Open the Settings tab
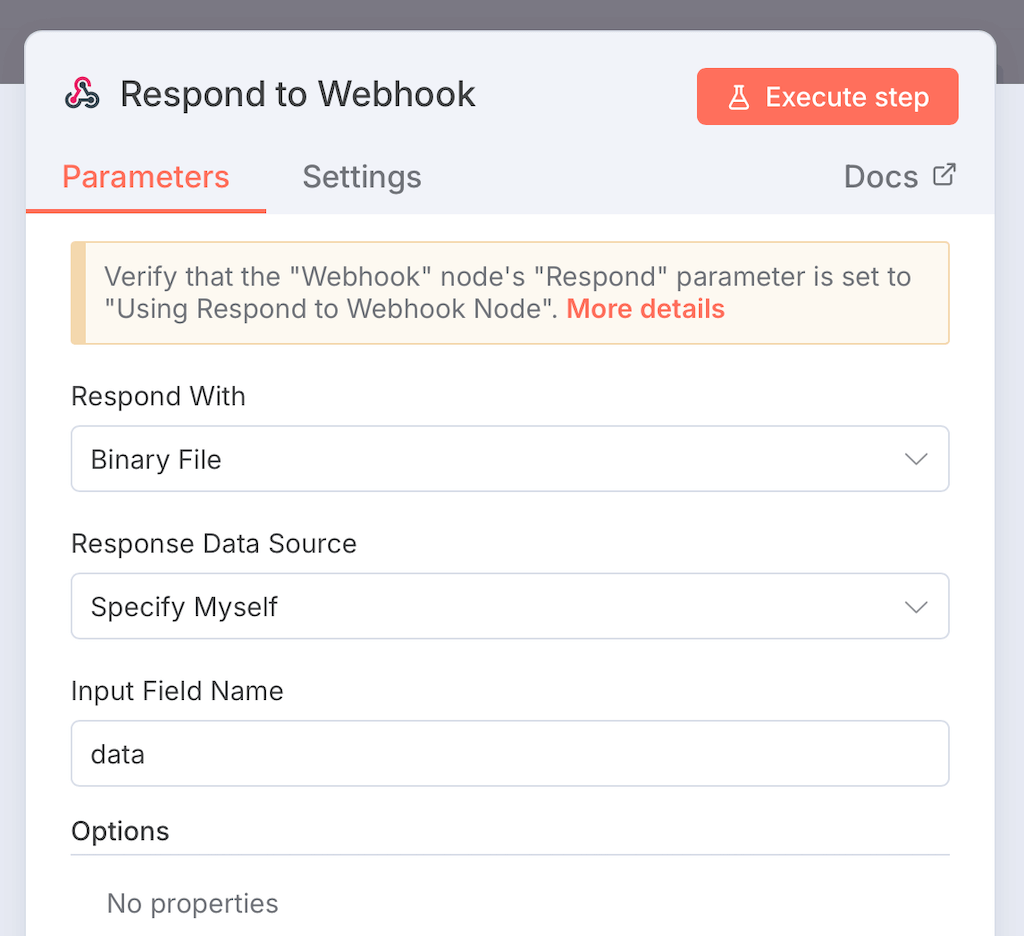This screenshot has height=936, width=1024. [x=362, y=177]
